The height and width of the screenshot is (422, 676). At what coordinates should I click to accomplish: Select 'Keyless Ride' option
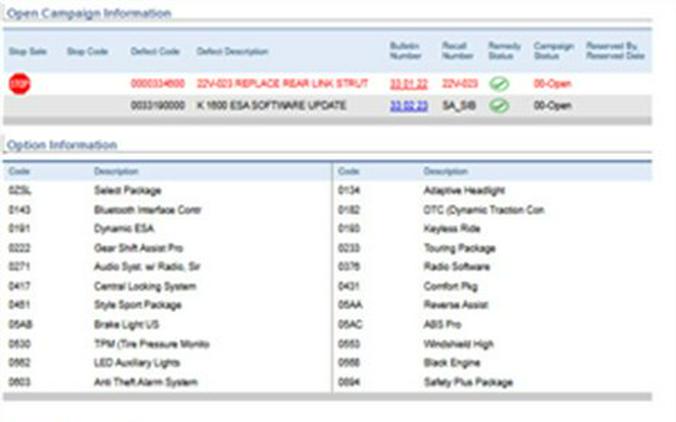[452, 228]
